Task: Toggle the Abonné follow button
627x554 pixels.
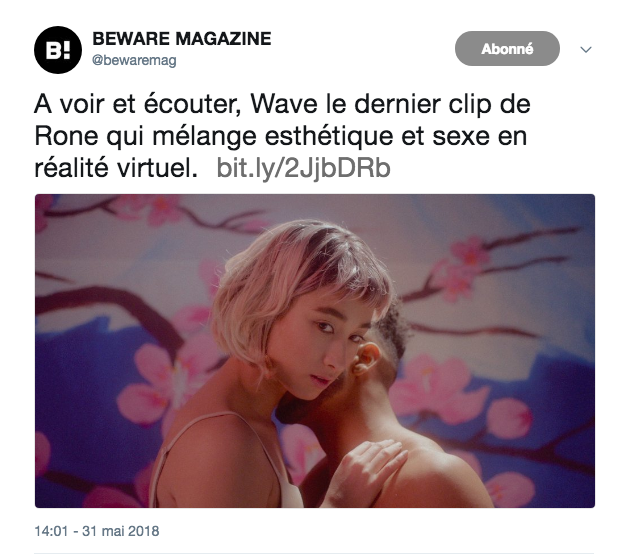Action: tap(507, 48)
